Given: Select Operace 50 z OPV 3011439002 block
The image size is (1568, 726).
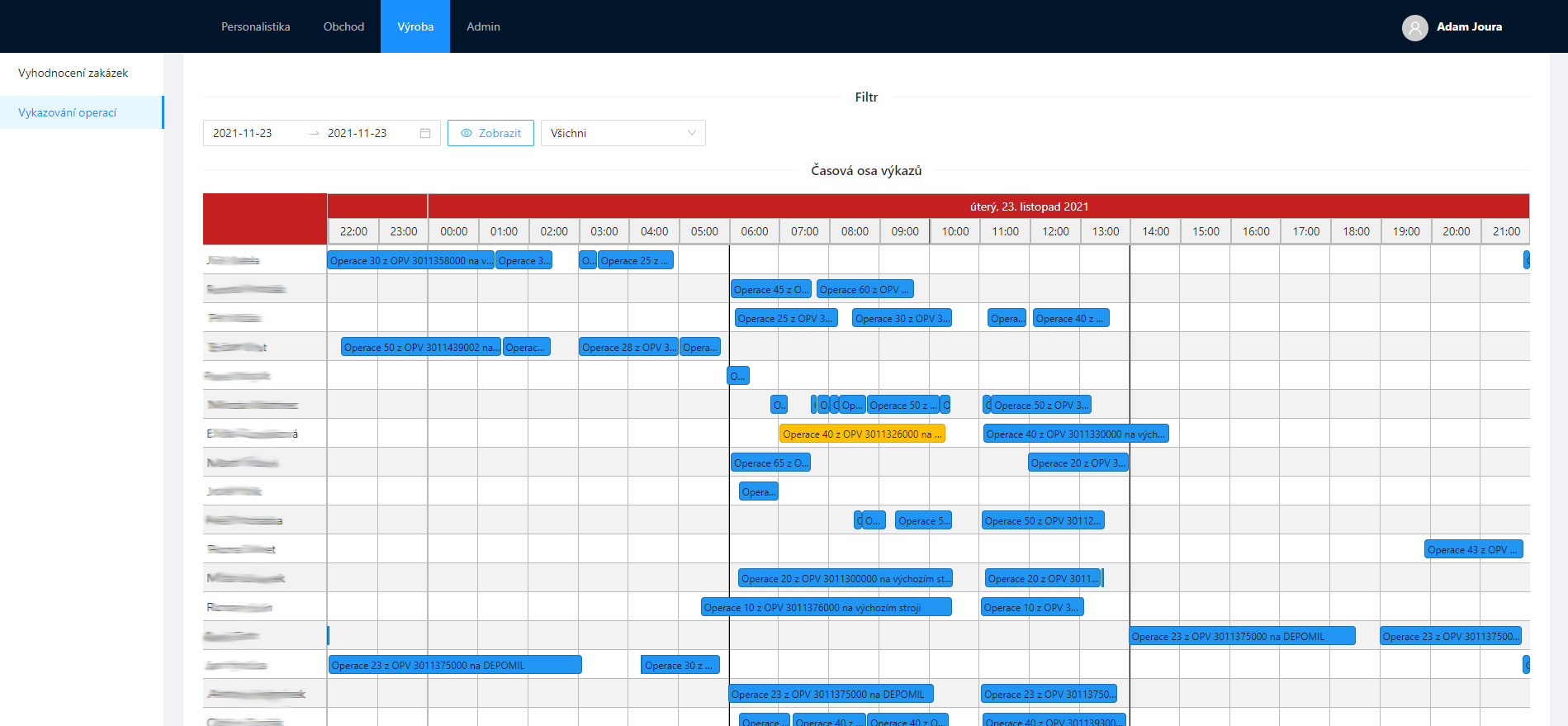Looking at the screenshot, I should (x=421, y=347).
